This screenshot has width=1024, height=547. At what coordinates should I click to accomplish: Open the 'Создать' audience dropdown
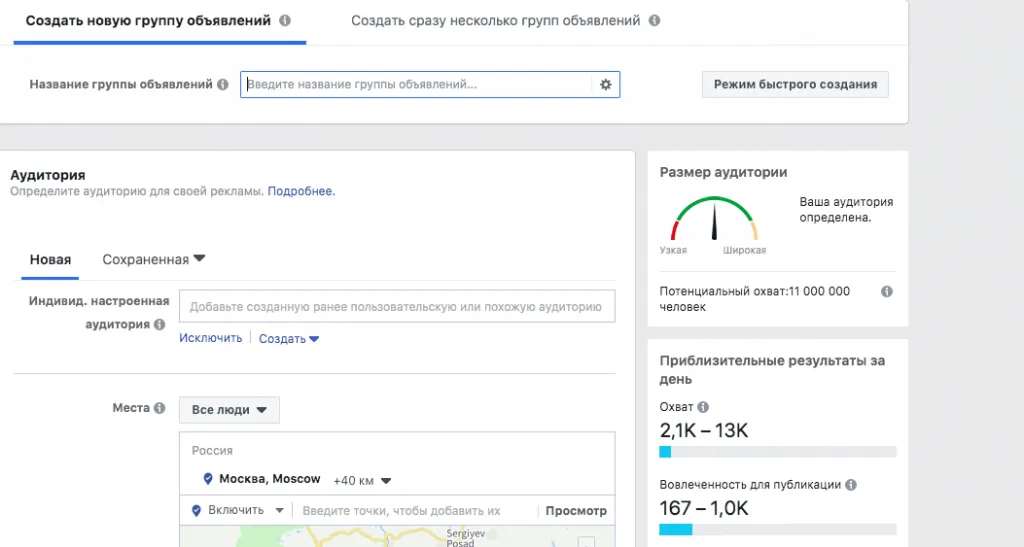coord(289,339)
